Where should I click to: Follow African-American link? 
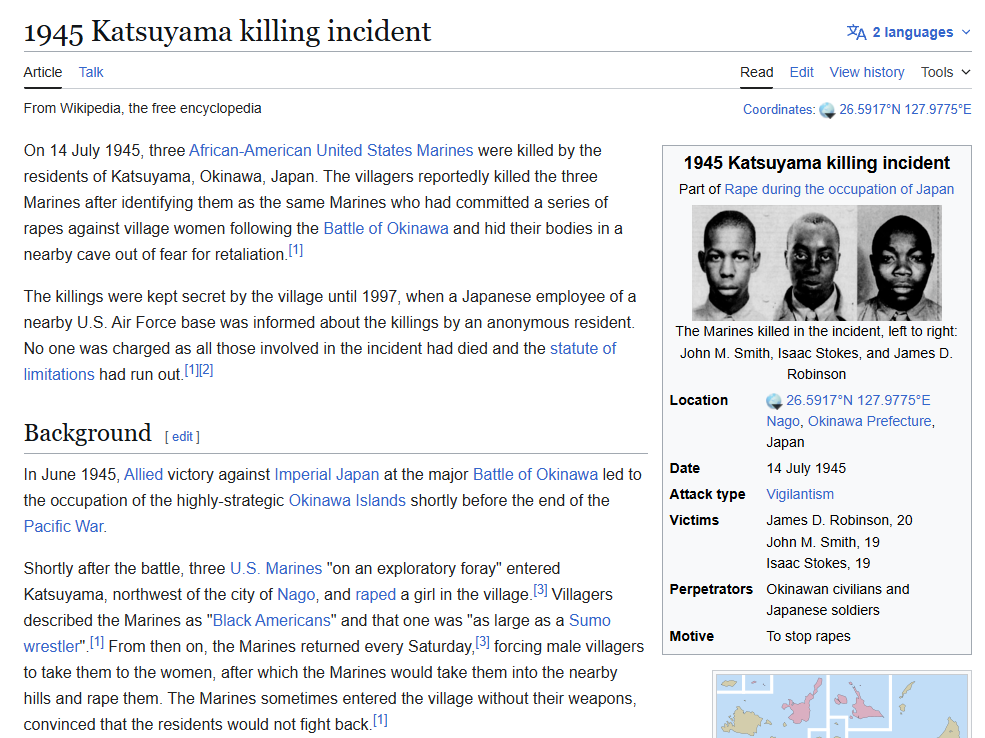pos(250,151)
